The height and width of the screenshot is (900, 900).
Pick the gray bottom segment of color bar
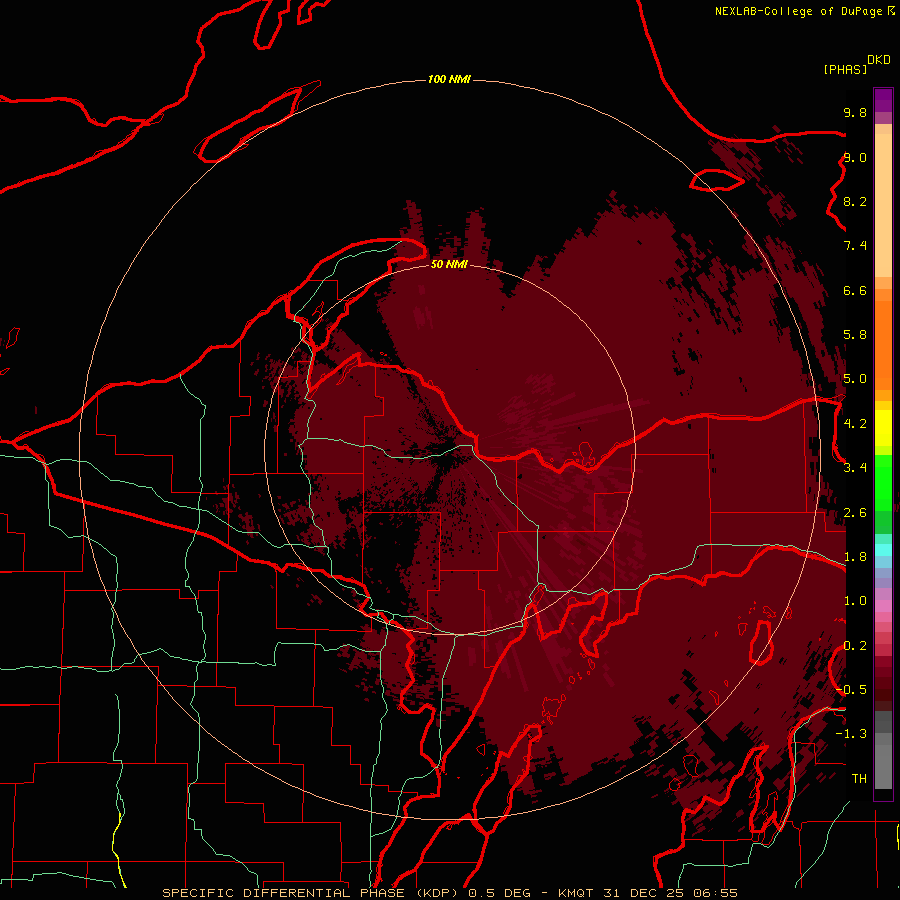pyautogui.click(x=883, y=766)
